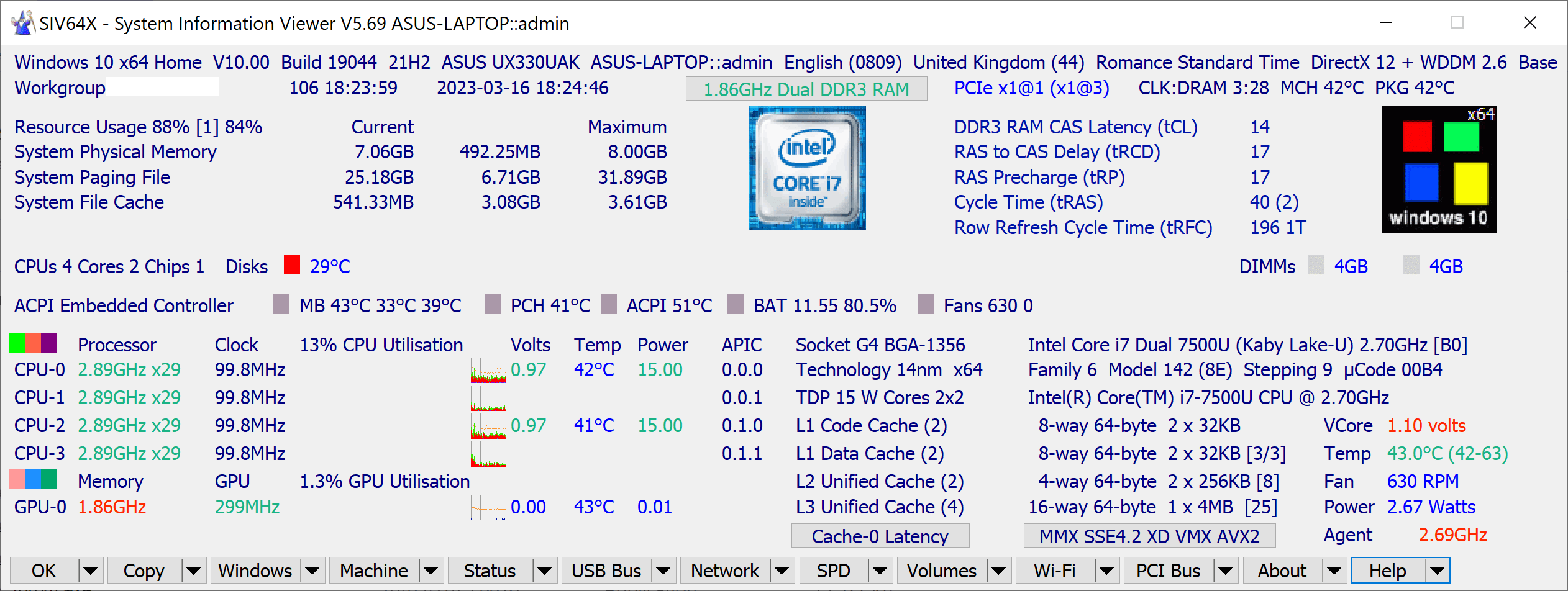Click the green-red-purple Processor colour legend

point(34,343)
